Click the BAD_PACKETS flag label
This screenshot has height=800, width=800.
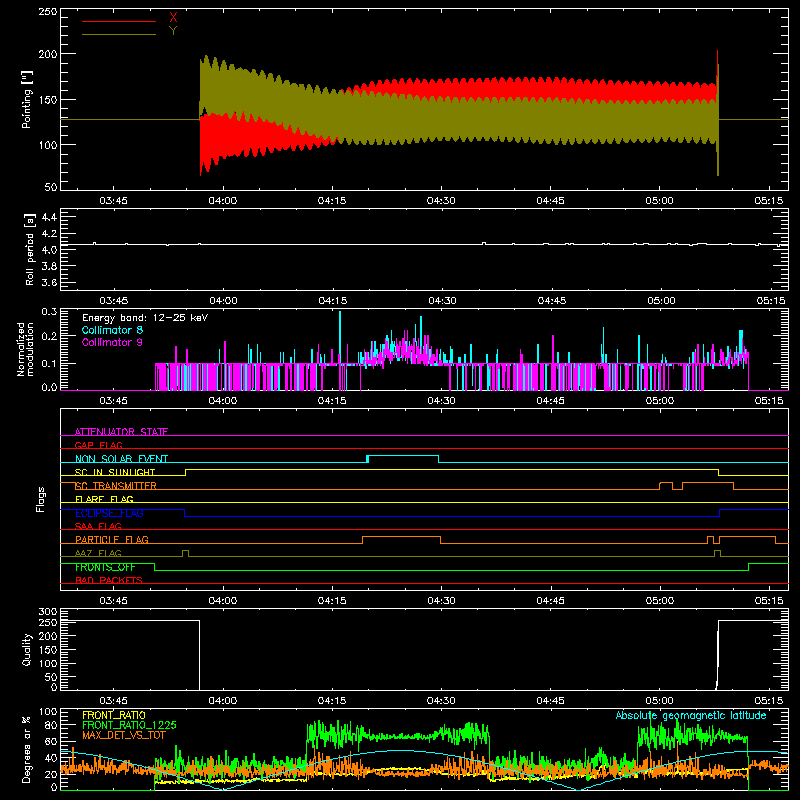(x=109, y=580)
